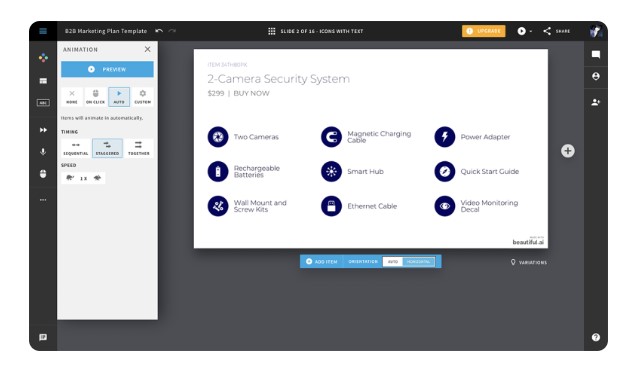Click the Upgrade button
Viewport: 627px width, 367px height.
click(x=483, y=31)
